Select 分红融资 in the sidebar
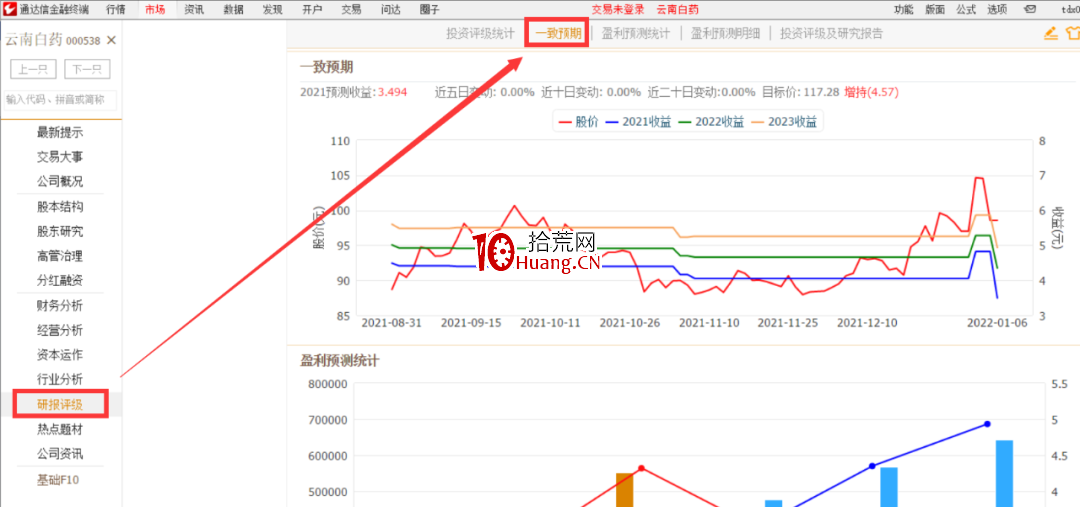Image resolution: width=1080 pixels, height=507 pixels. pos(60,281)
